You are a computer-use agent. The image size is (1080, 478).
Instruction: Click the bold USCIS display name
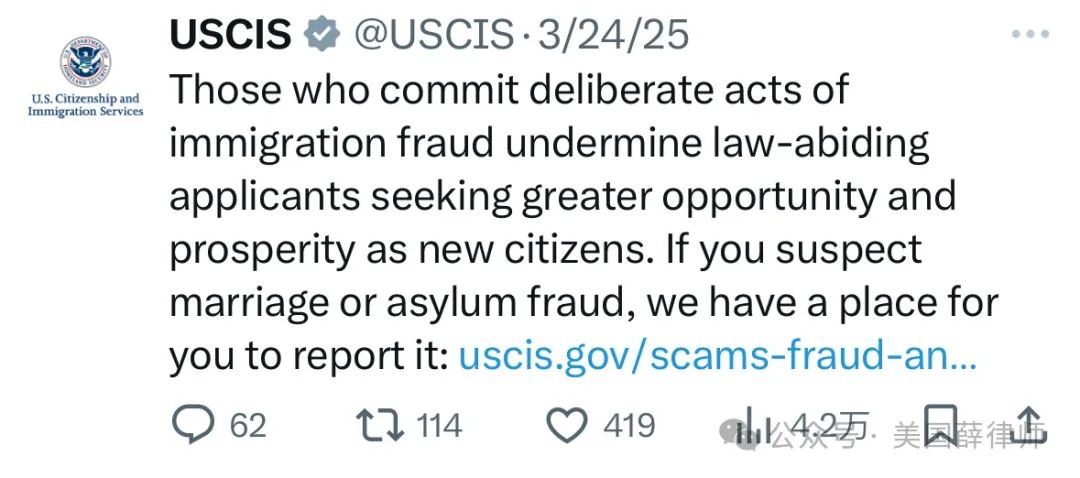(x=231, y=34)
